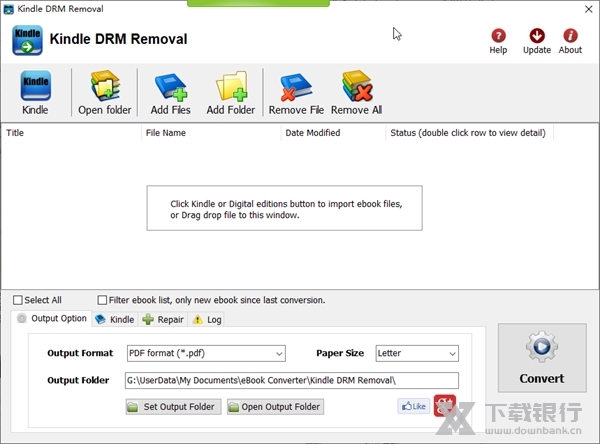Click the red Google Plus icon

[x=445, y=406]
